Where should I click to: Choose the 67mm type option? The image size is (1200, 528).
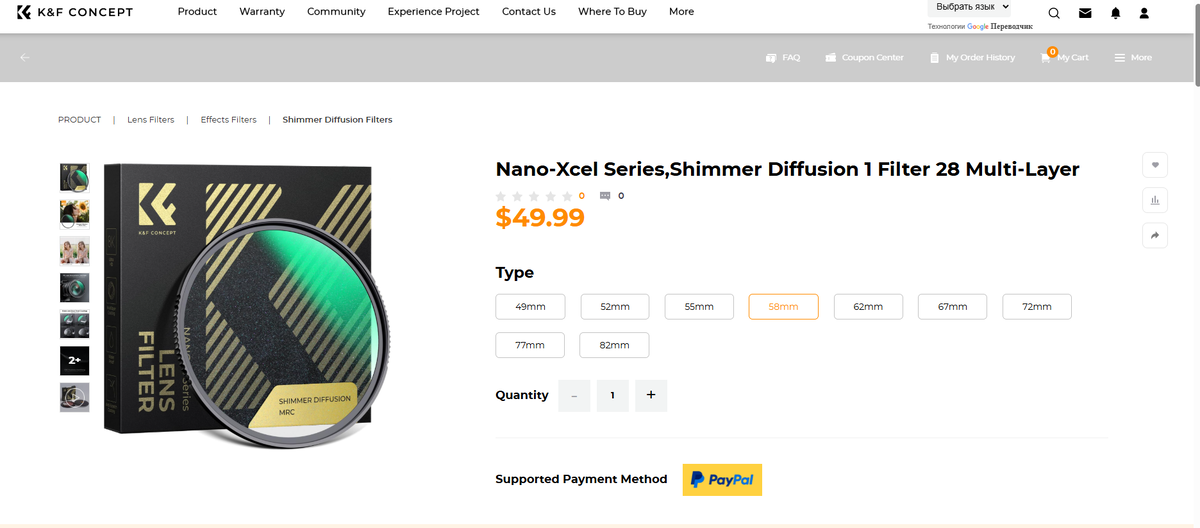pyautogui.click(x=952, y=307)
